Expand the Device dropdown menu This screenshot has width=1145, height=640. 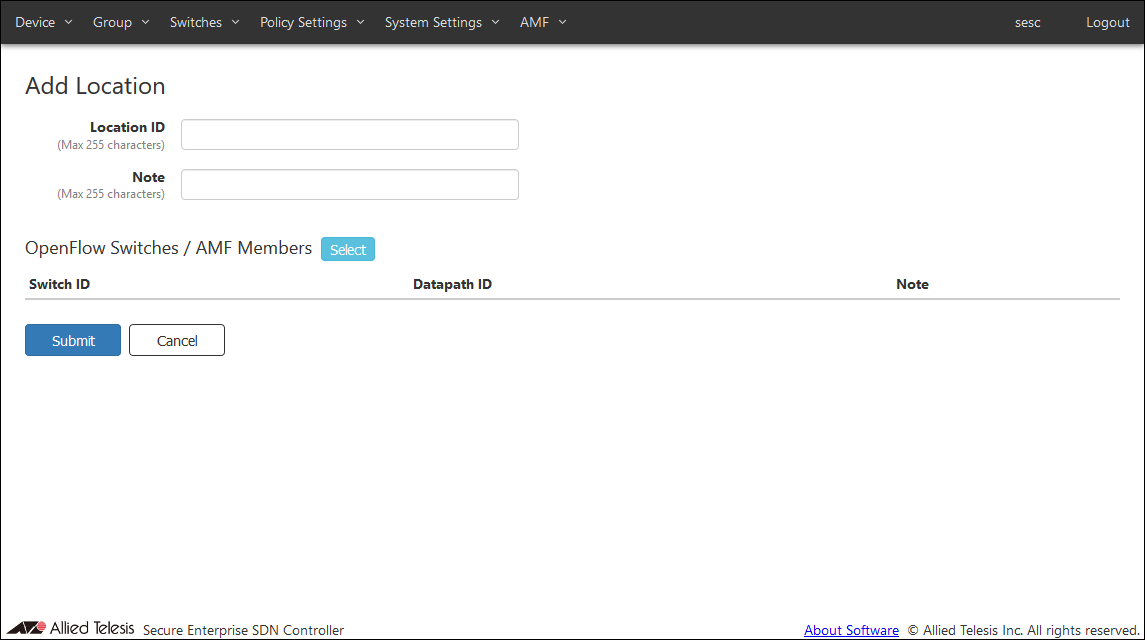coord(44,22)
